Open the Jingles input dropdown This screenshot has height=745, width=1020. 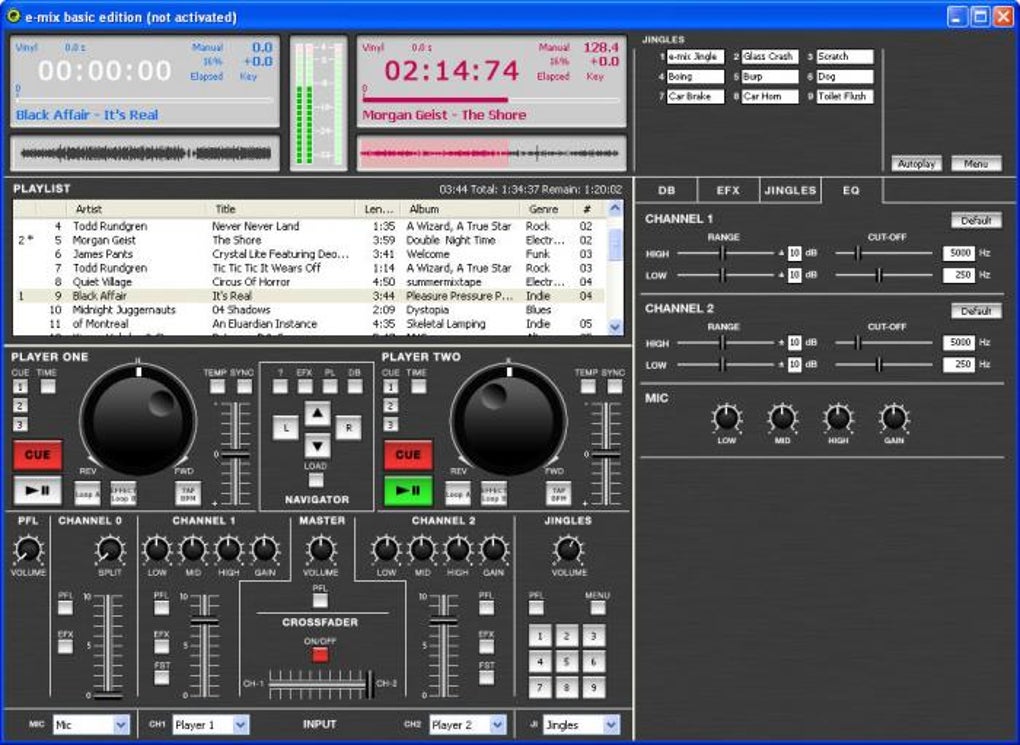(610, 725)
